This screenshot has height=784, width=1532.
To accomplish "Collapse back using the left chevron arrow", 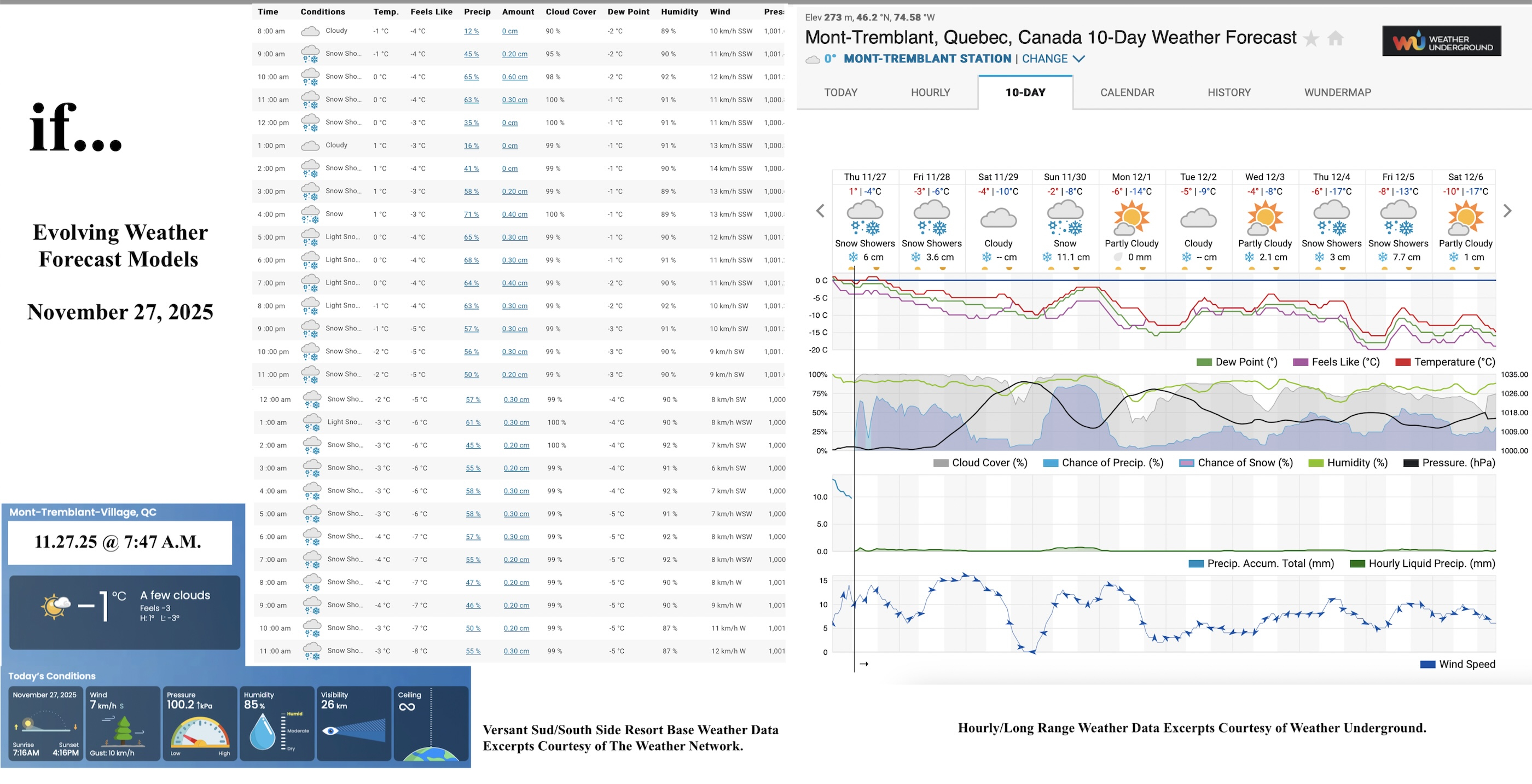I will (x=819, y=211).
